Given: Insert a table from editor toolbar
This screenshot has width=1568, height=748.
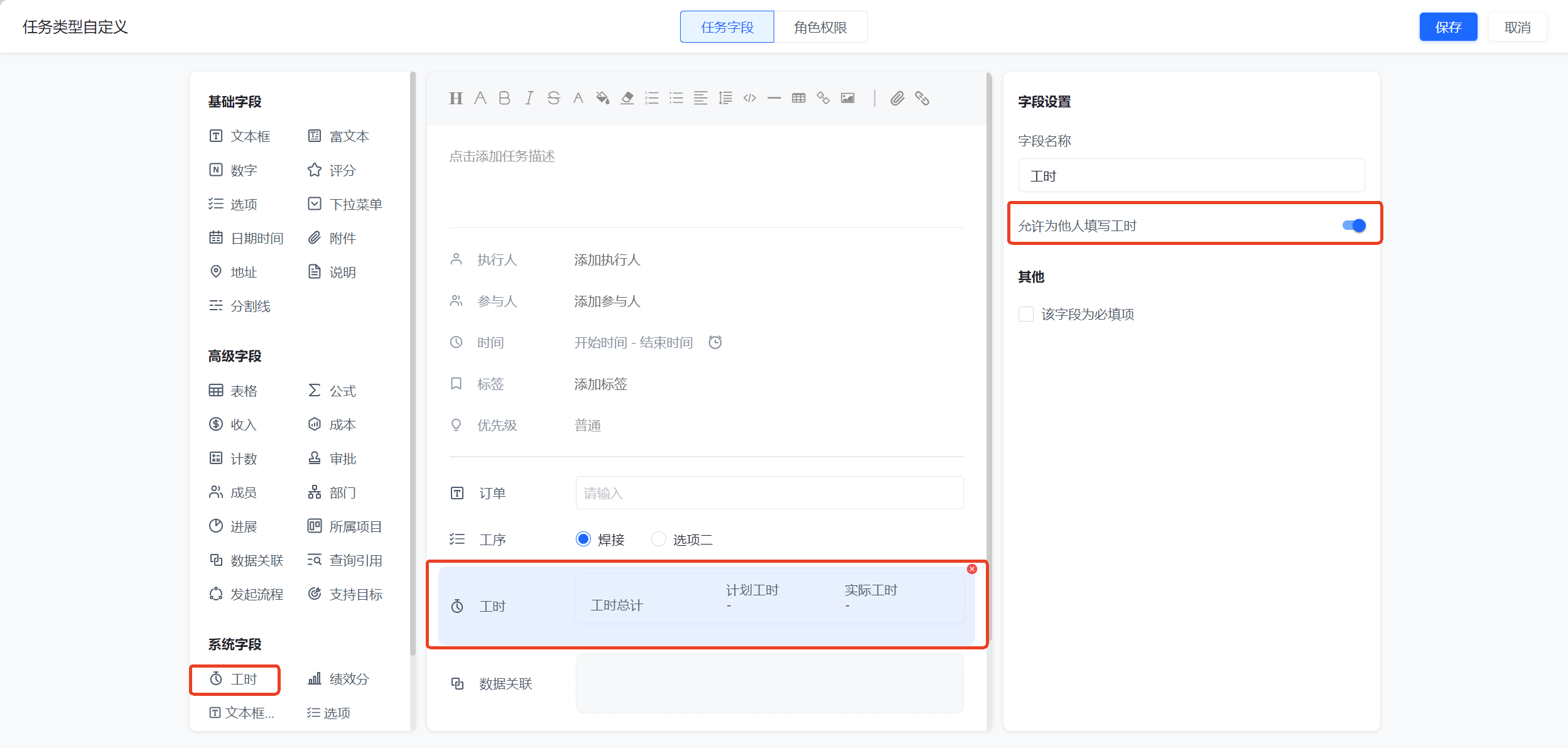Looking at the screenshot, I should pyautogui.click(x=799, y=98).
